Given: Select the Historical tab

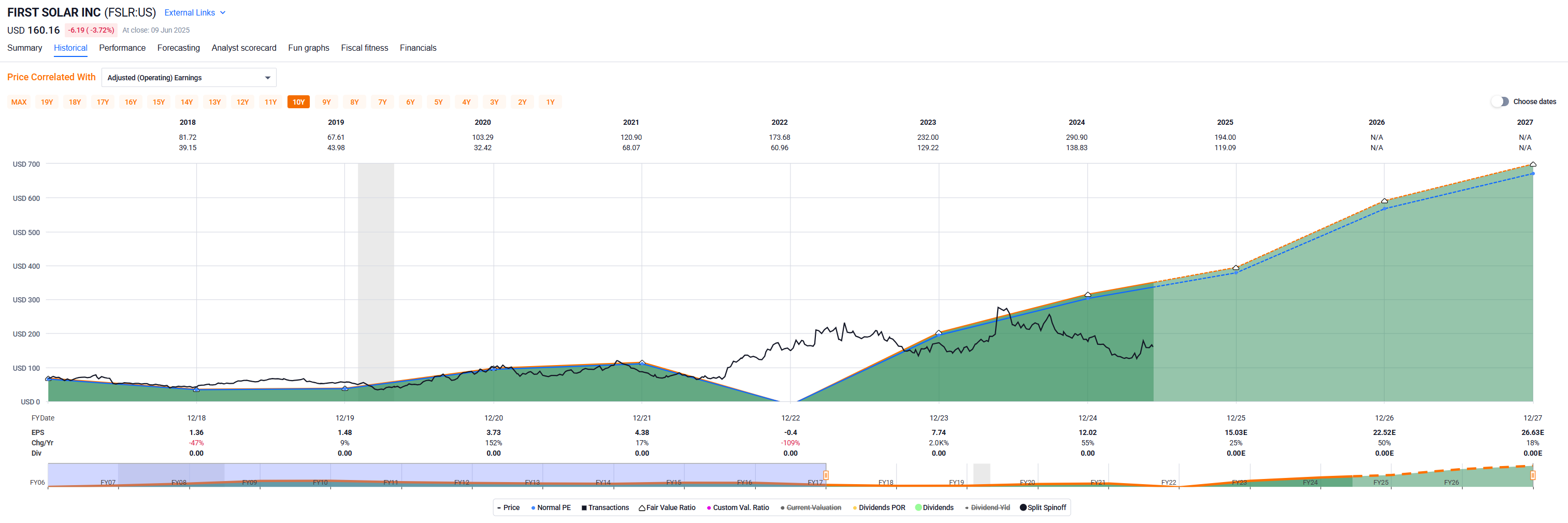Looking at the screenshot, I should (70, 48).
